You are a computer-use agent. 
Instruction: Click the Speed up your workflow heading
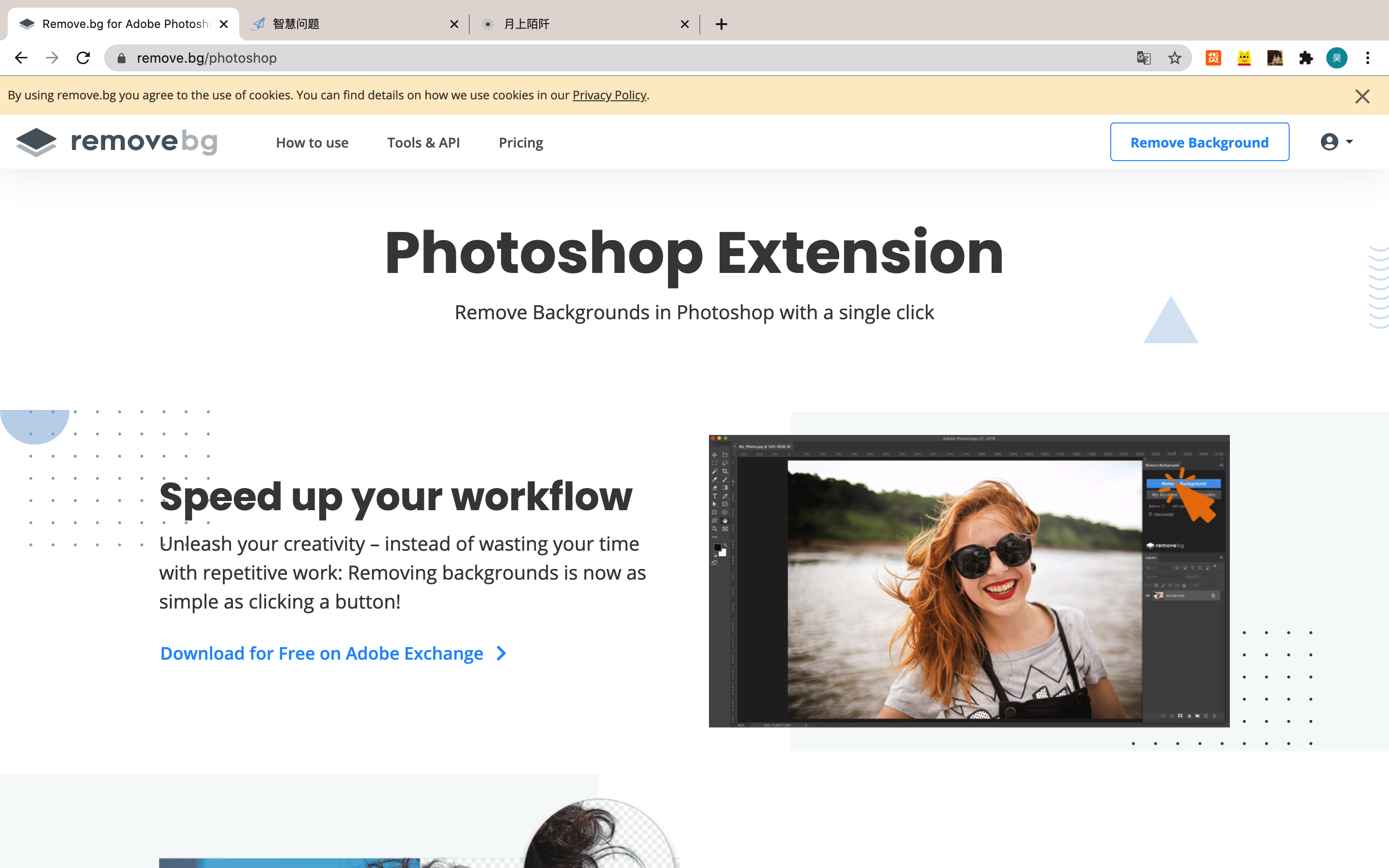(x=395, y=497)
